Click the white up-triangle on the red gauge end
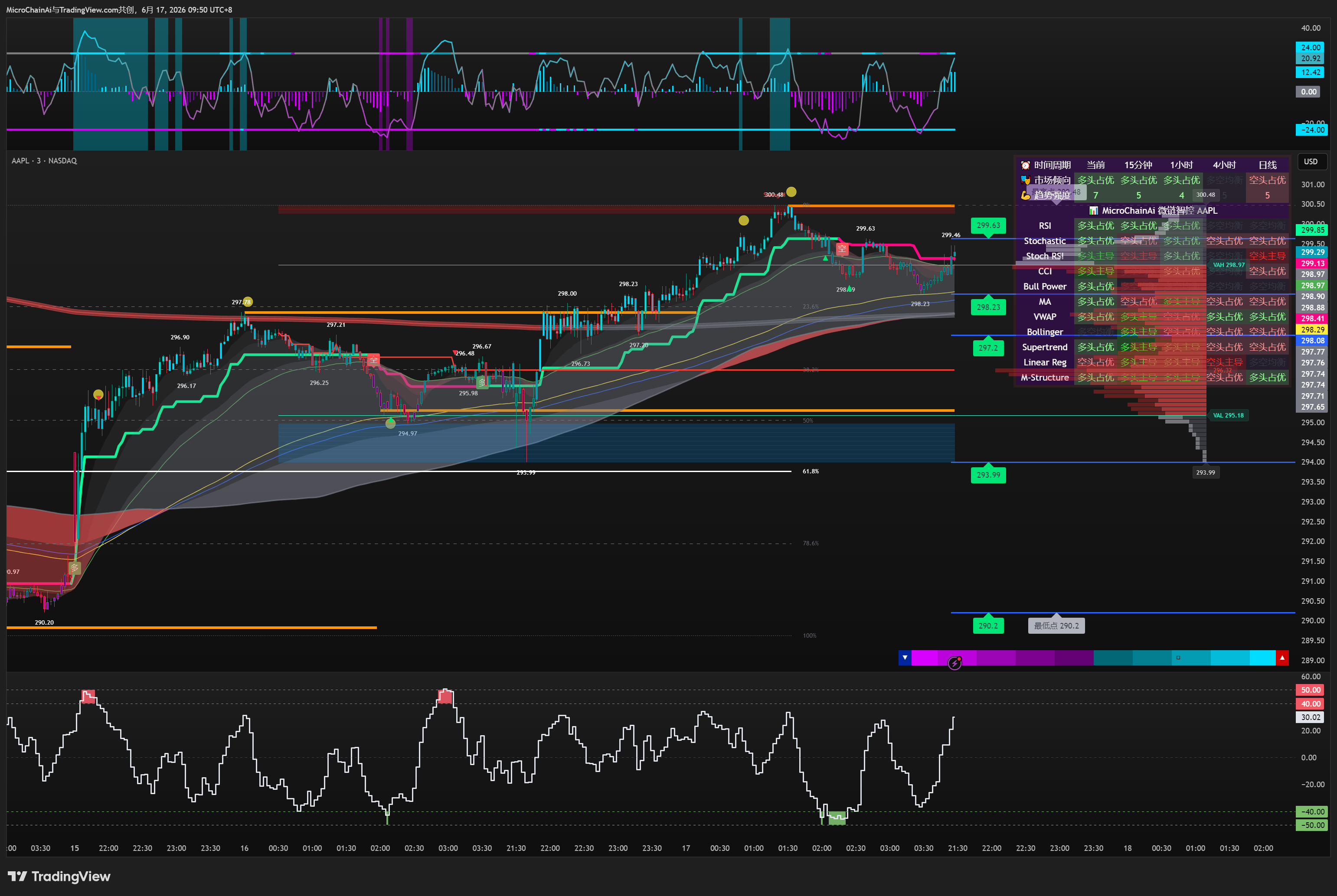The image size is (1337, 896). coord(1282,658)
